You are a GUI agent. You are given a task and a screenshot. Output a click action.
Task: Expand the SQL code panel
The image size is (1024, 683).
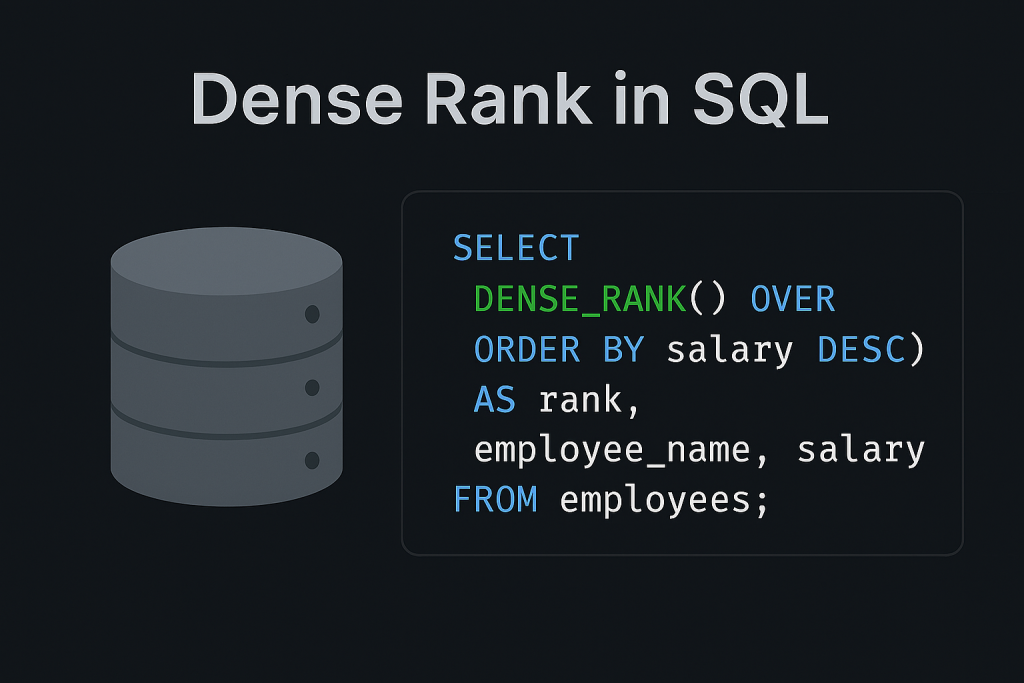pyautogui.click(x=683, y=370)
